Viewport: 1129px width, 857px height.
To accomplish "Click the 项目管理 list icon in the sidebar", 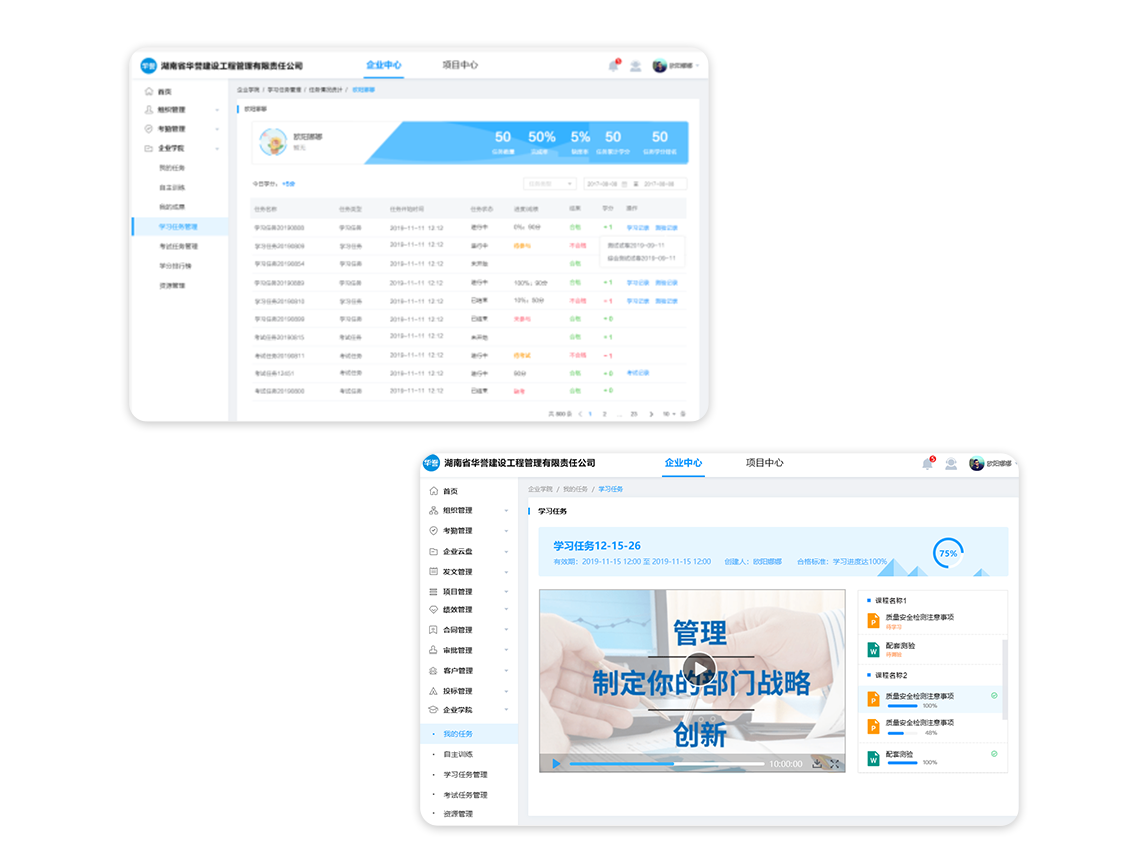I will pyautogui.click(x=433, y=592).
